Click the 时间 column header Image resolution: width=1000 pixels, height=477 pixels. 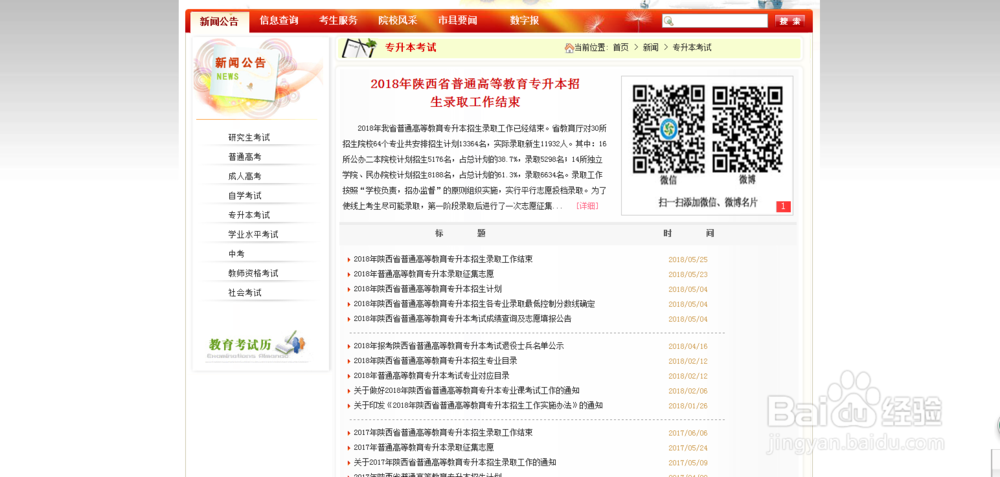[688, 233]
